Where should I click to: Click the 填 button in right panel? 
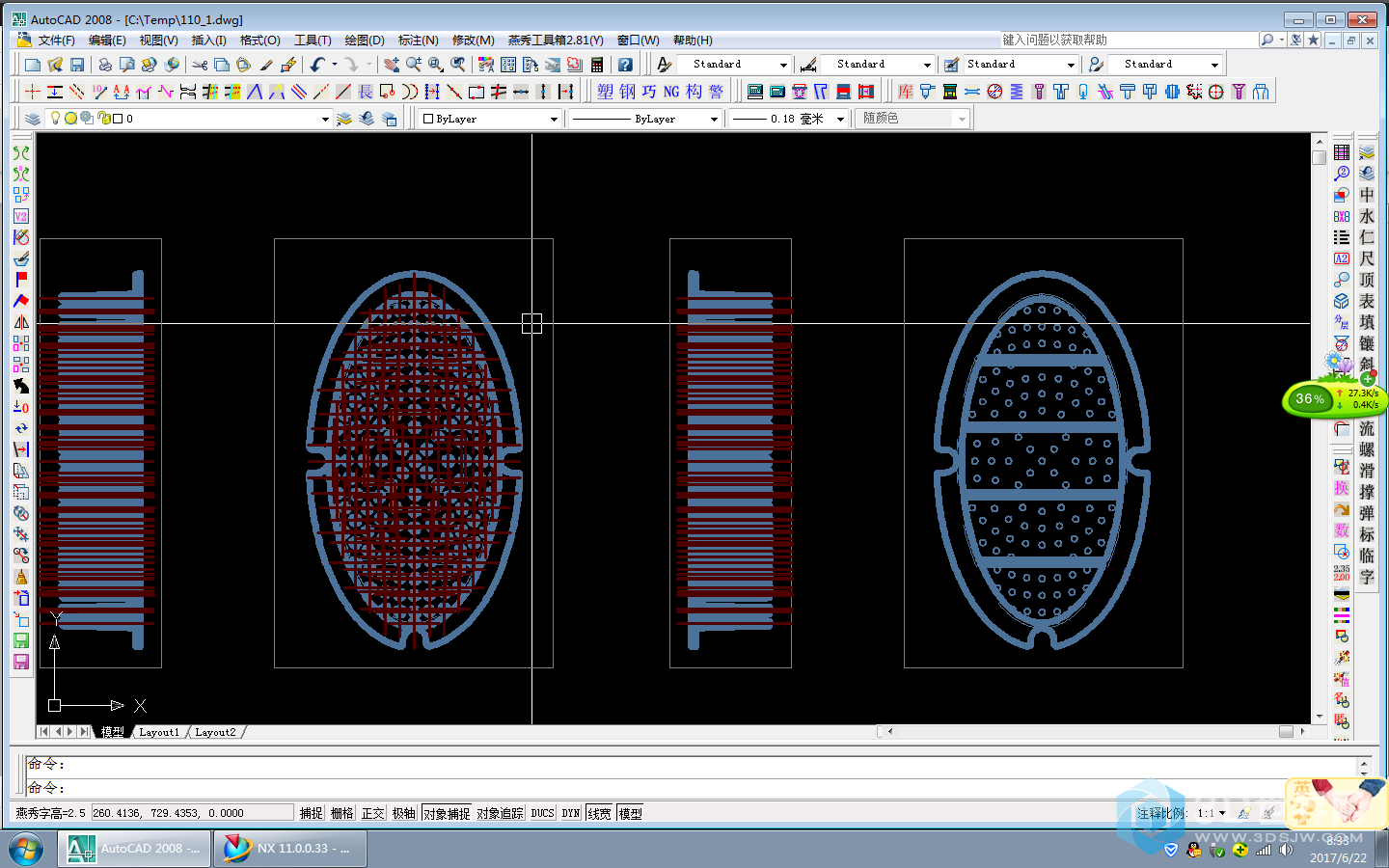point(1367,322)
